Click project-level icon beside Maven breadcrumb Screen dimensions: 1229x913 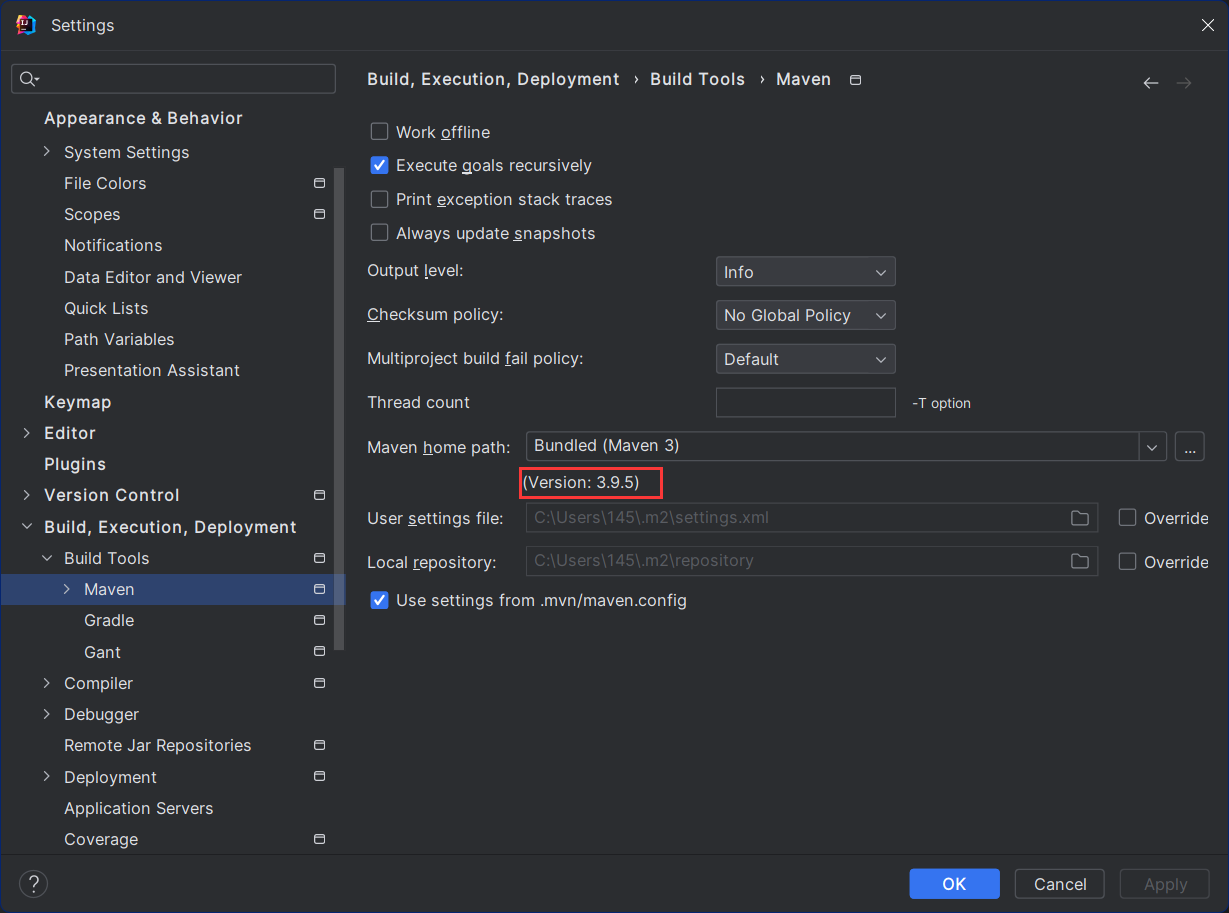click(x=855, y=80)
